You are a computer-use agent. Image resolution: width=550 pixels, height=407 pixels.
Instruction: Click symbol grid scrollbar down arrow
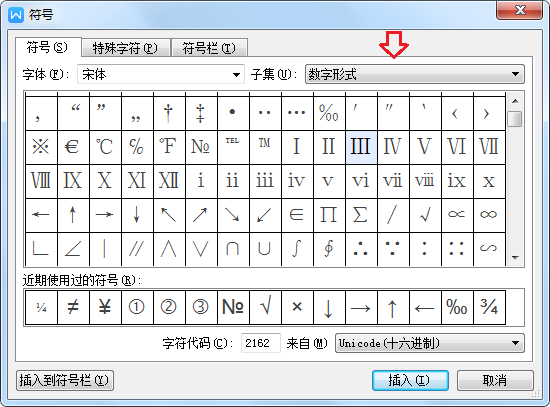[x=515, y=258]
